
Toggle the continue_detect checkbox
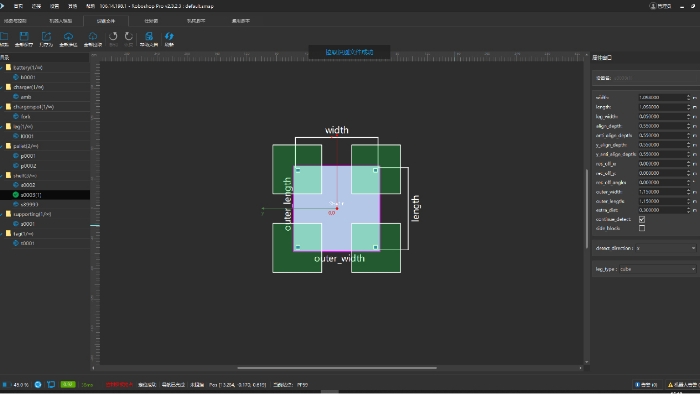(642, 220)
